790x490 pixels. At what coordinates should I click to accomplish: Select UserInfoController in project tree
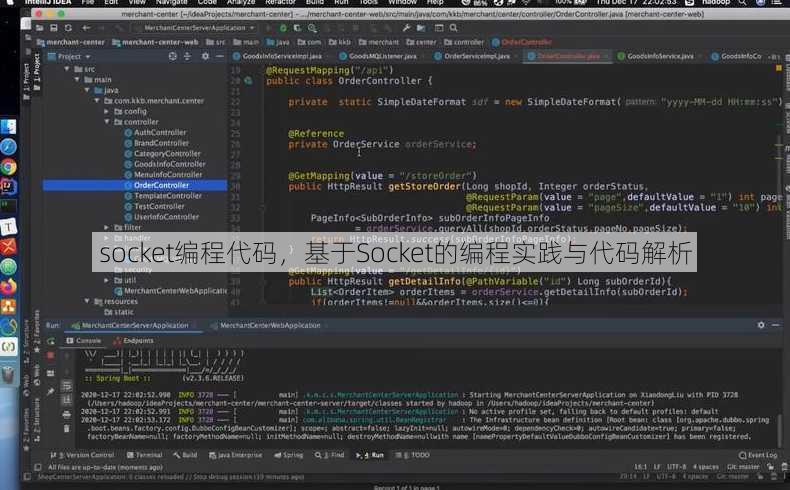(x=161, y=217)
